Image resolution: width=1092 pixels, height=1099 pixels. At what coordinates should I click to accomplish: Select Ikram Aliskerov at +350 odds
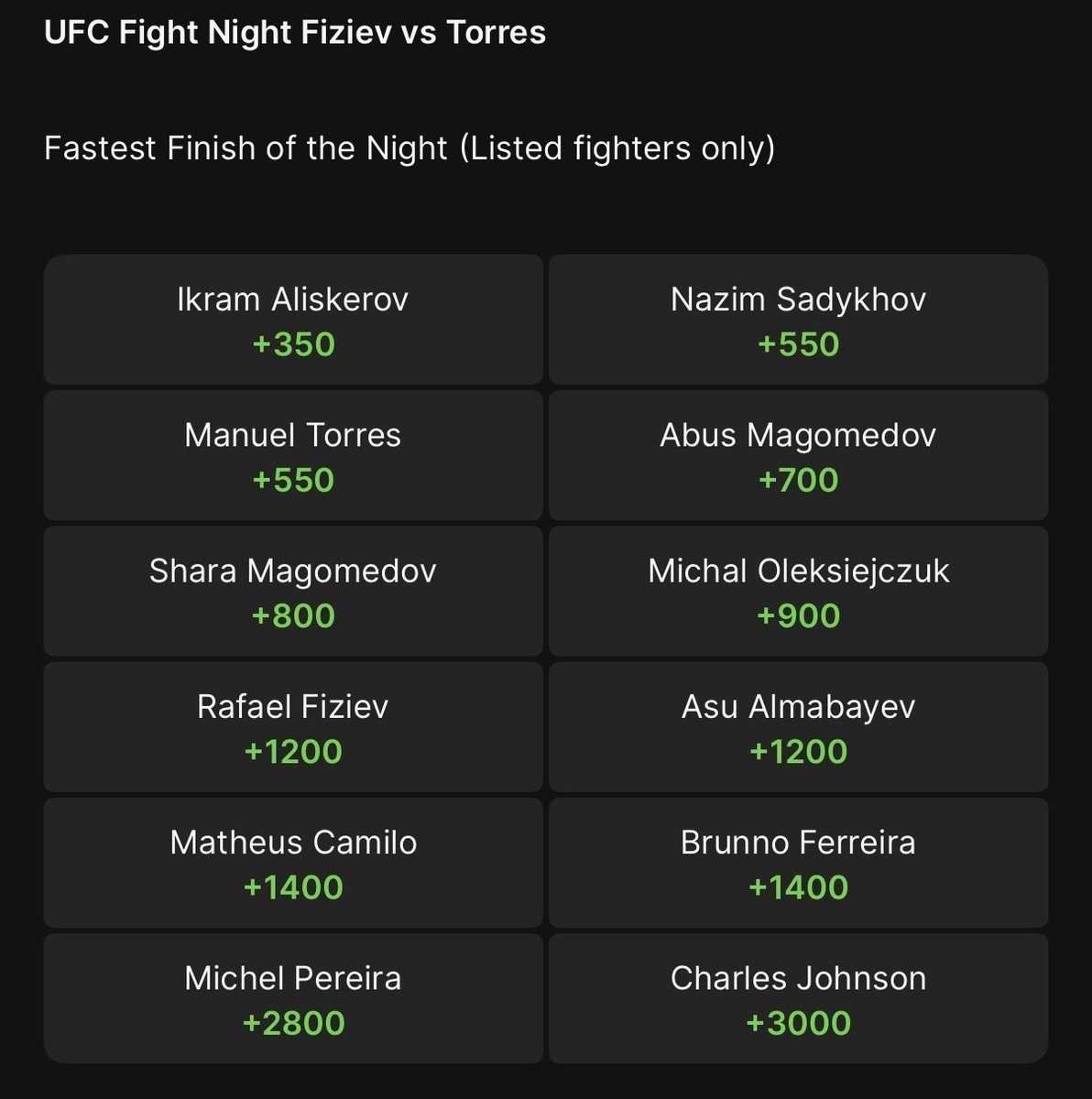[x=293, y=320]
